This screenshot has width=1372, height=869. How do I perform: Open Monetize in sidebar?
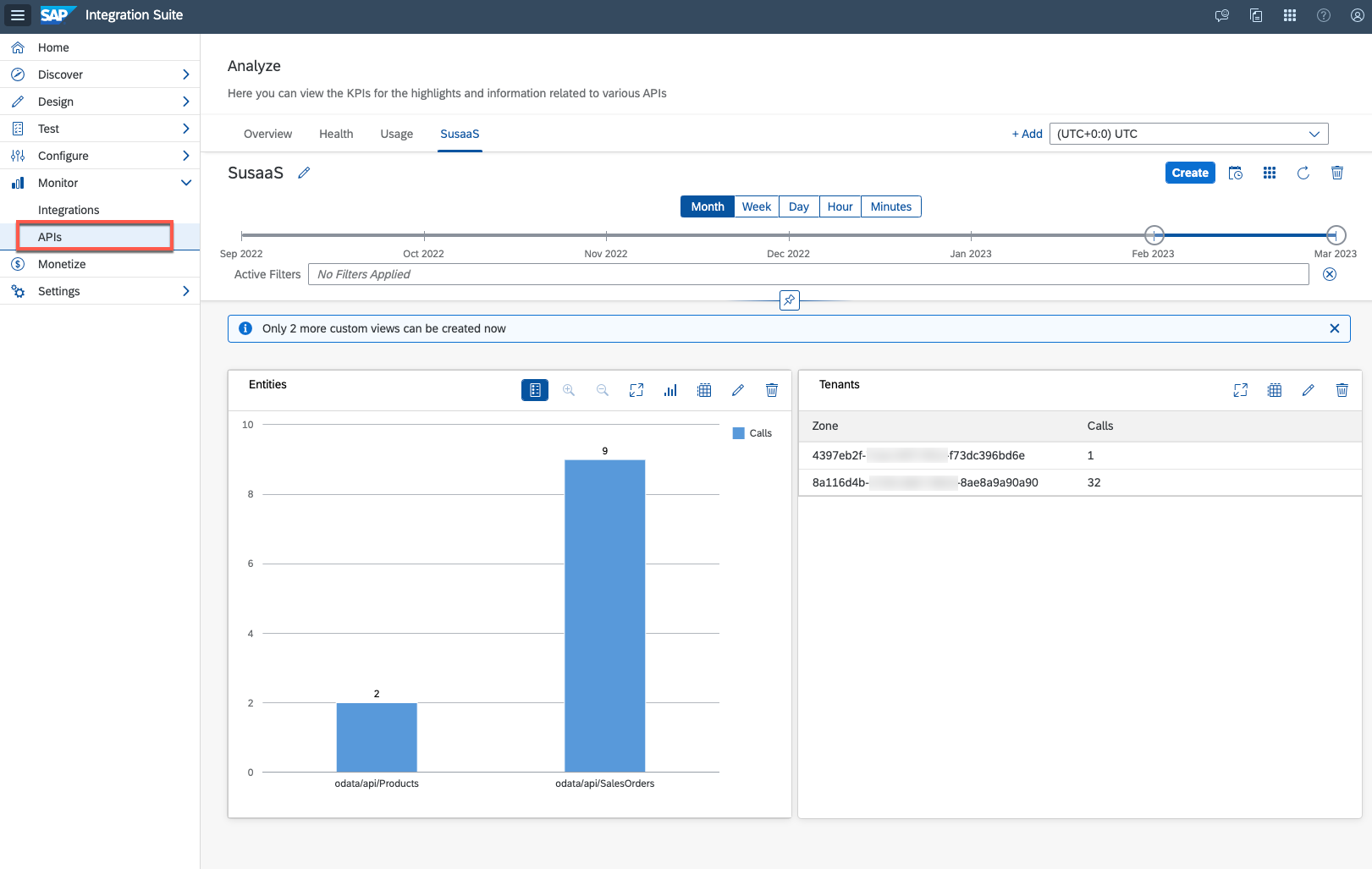[100, 264]
